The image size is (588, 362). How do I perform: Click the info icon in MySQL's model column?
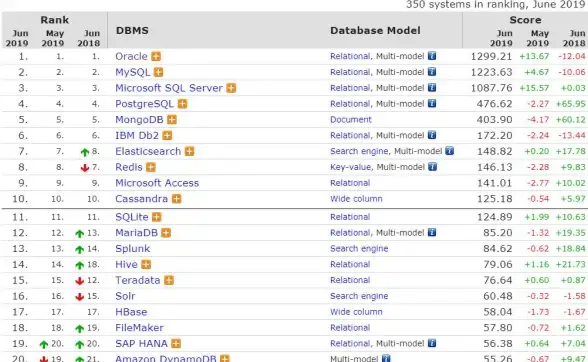[x=432, y=72]
